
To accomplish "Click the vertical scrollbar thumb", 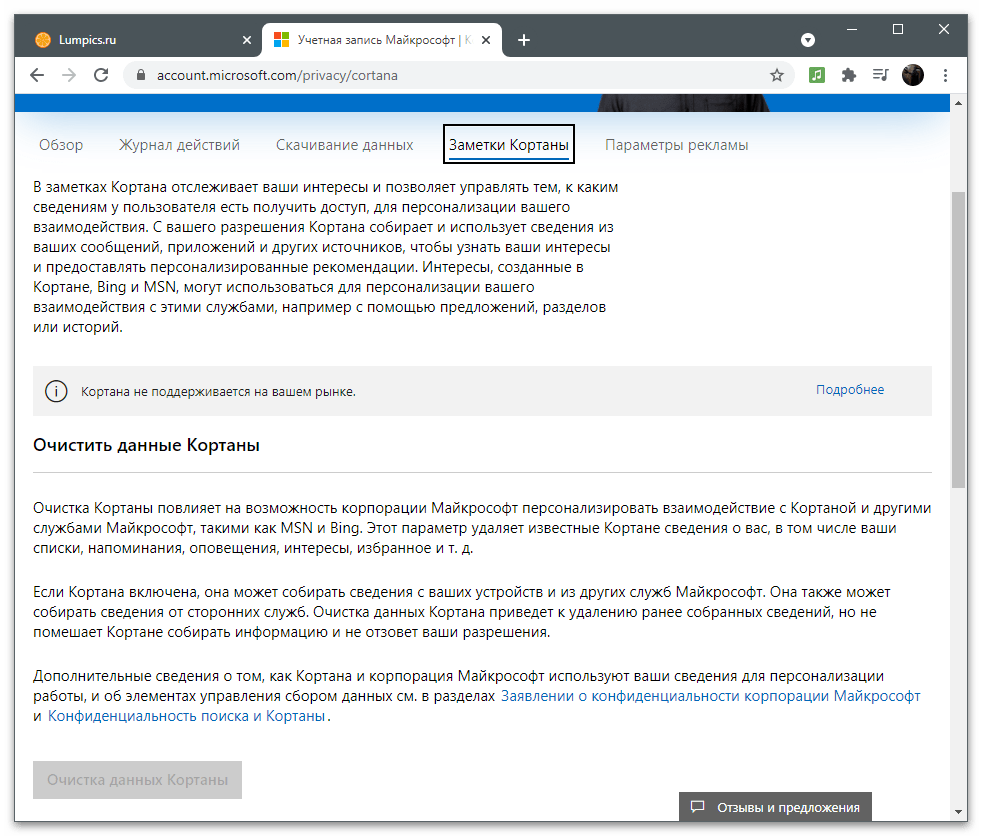I will click(958, 339).
